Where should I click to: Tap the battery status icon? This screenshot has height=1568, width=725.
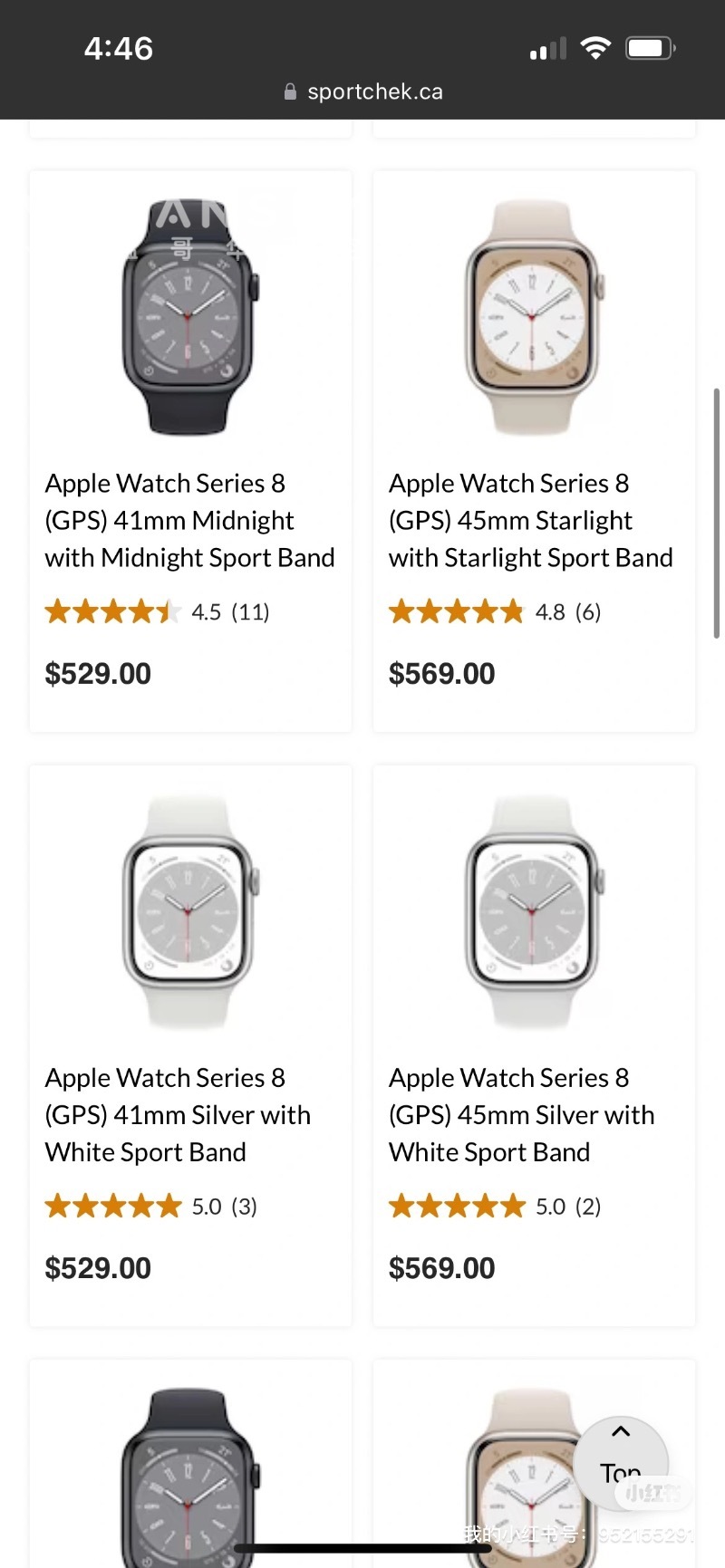click(x=651, y=48)
